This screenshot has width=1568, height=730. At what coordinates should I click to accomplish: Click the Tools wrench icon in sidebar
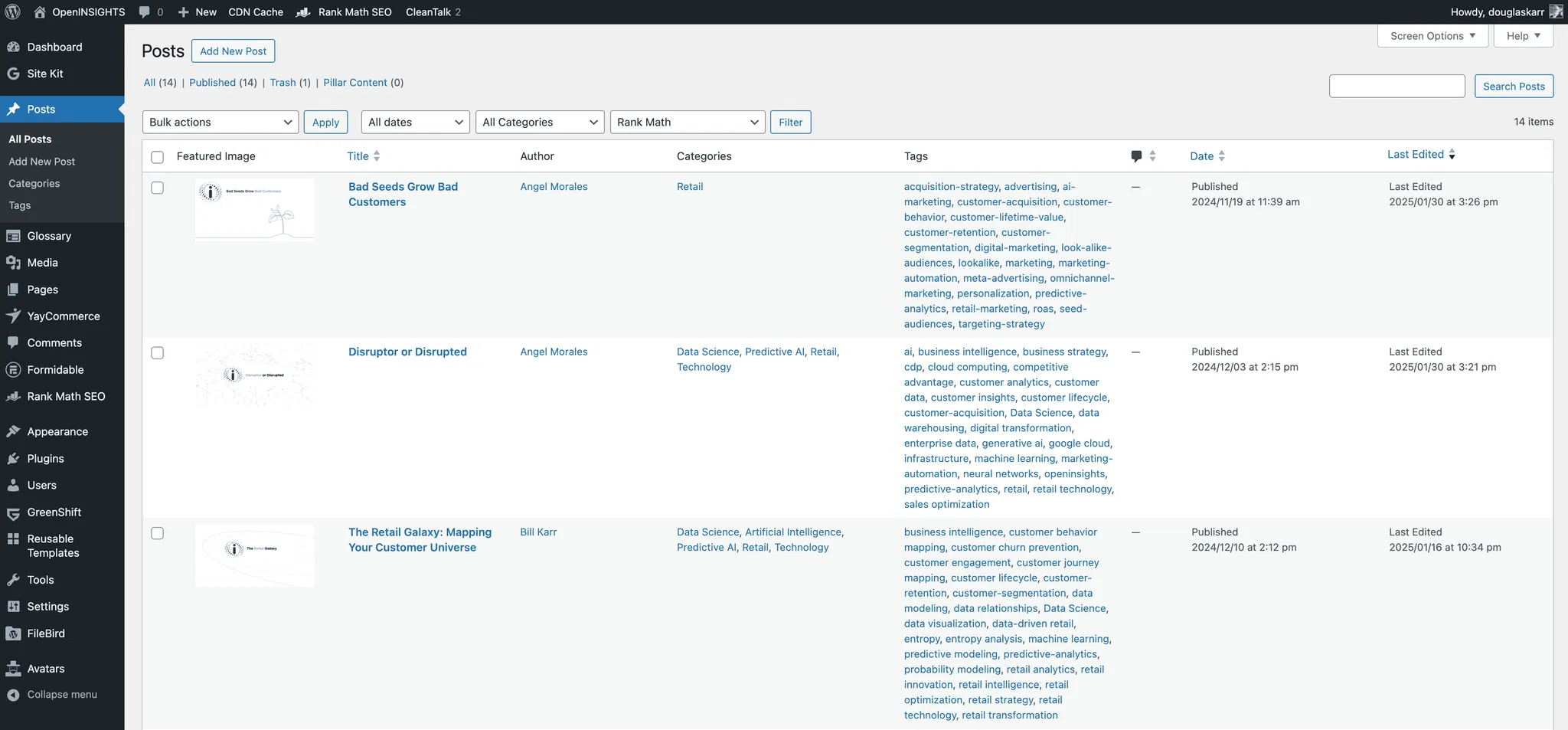click(x=13, y=580)
